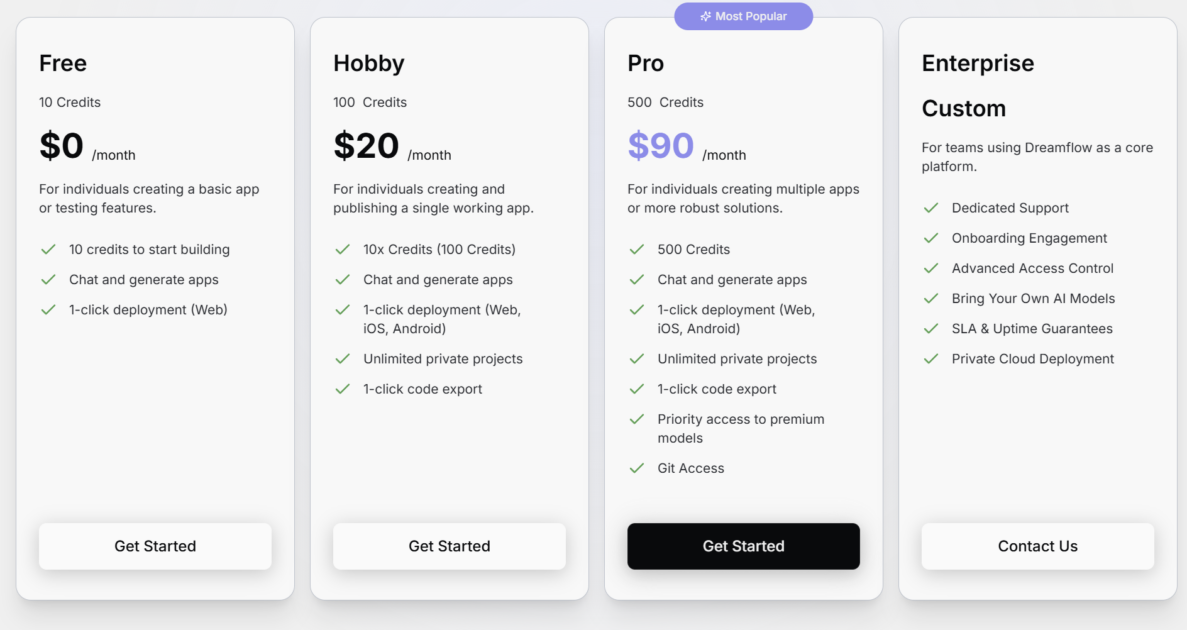
Task: Click checkmark next to Hobby's 1-click code export
Action: [x=342, y=389]
